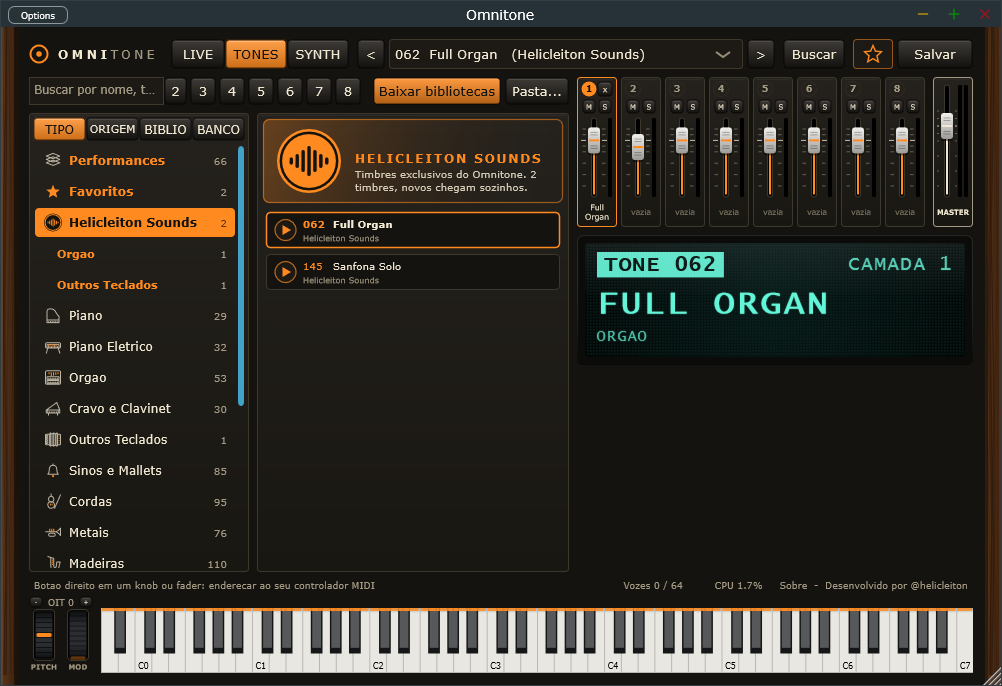Select empty layer 3 channel strip

(x=684, y=152)
